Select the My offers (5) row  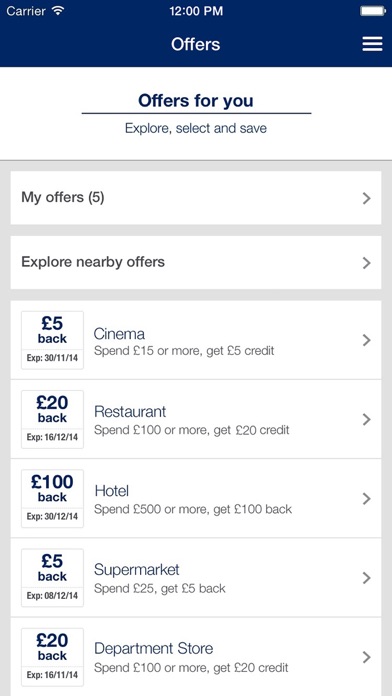point(196,198)
